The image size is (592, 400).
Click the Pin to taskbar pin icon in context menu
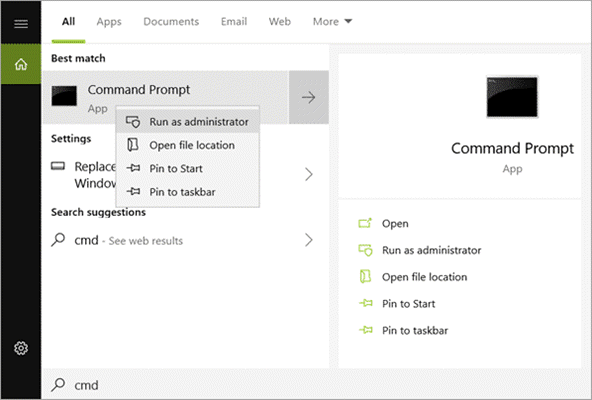133,191
